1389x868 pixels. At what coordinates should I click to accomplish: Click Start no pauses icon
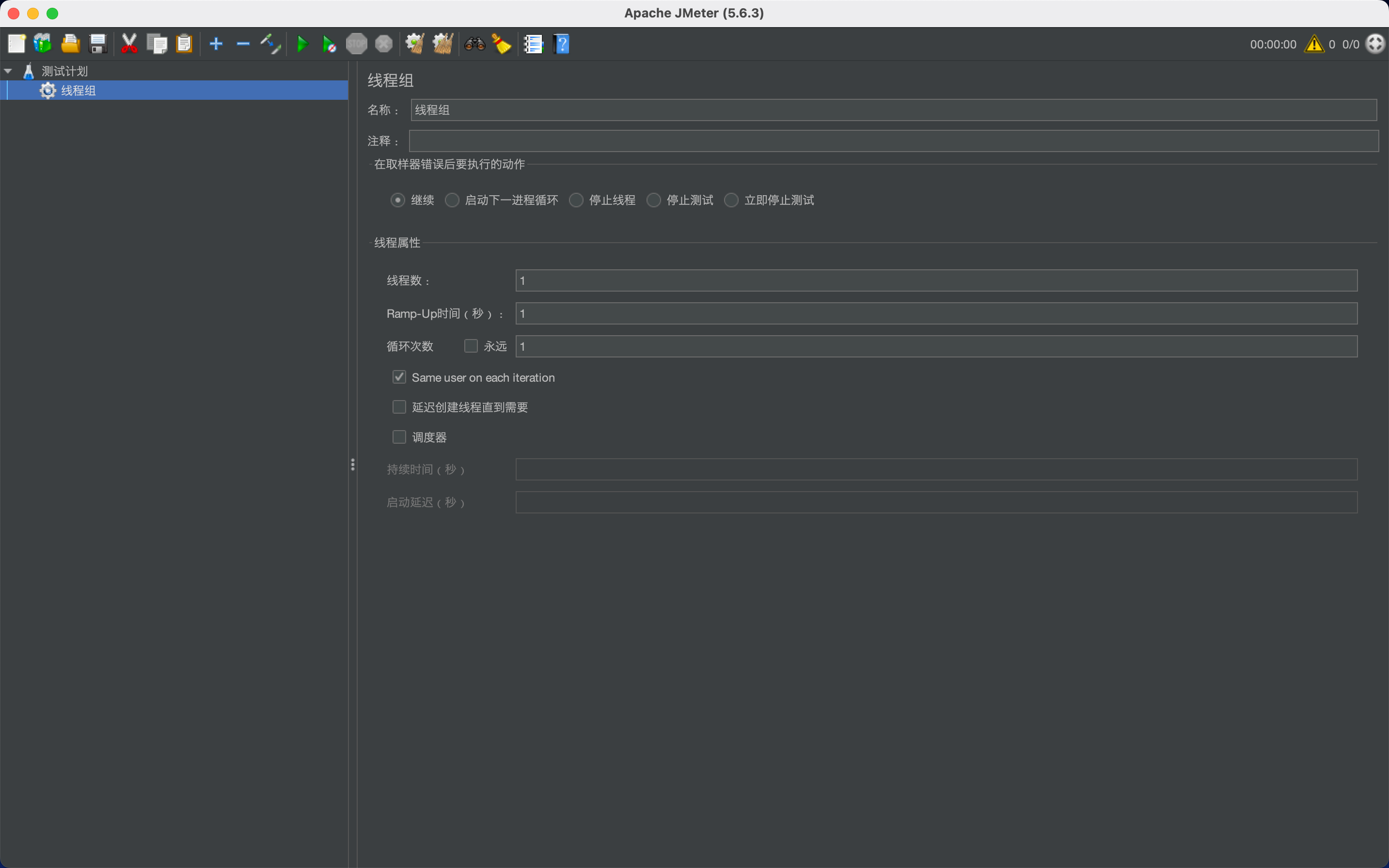pyautogui.click(x=329, y=44)
